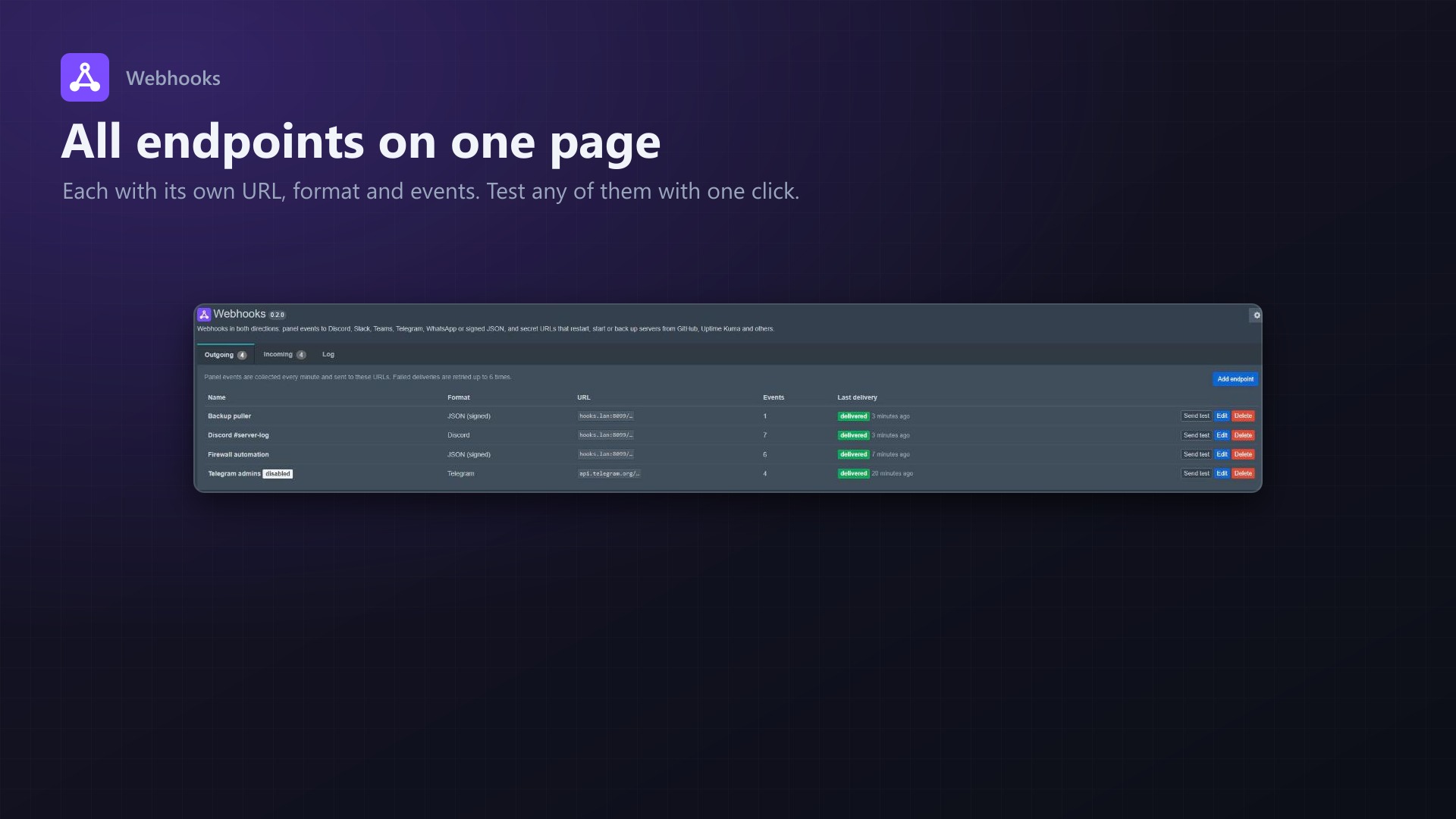Send test for Telegram admins

click(1196, 473)
